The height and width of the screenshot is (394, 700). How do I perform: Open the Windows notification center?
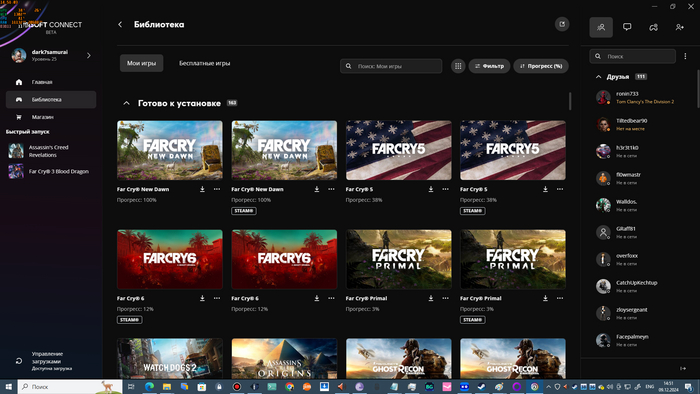click(689, 386)
